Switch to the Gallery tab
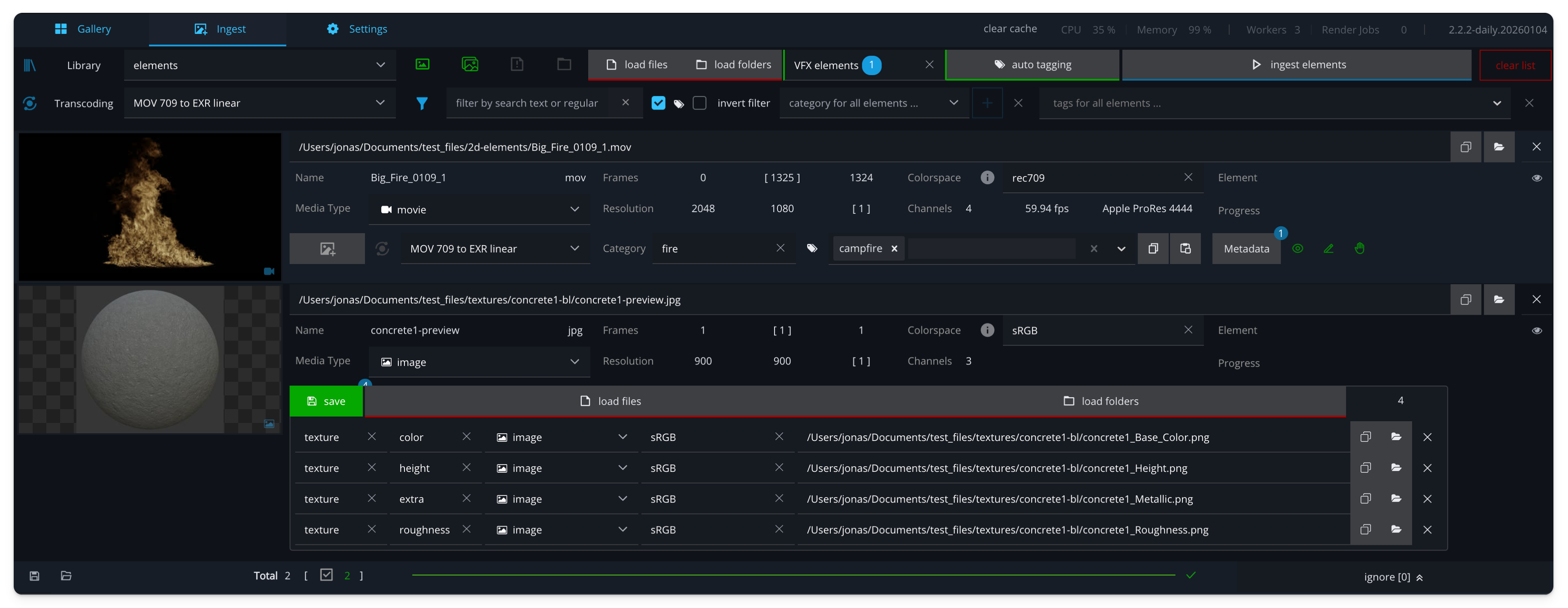 (x=83, y=29)
